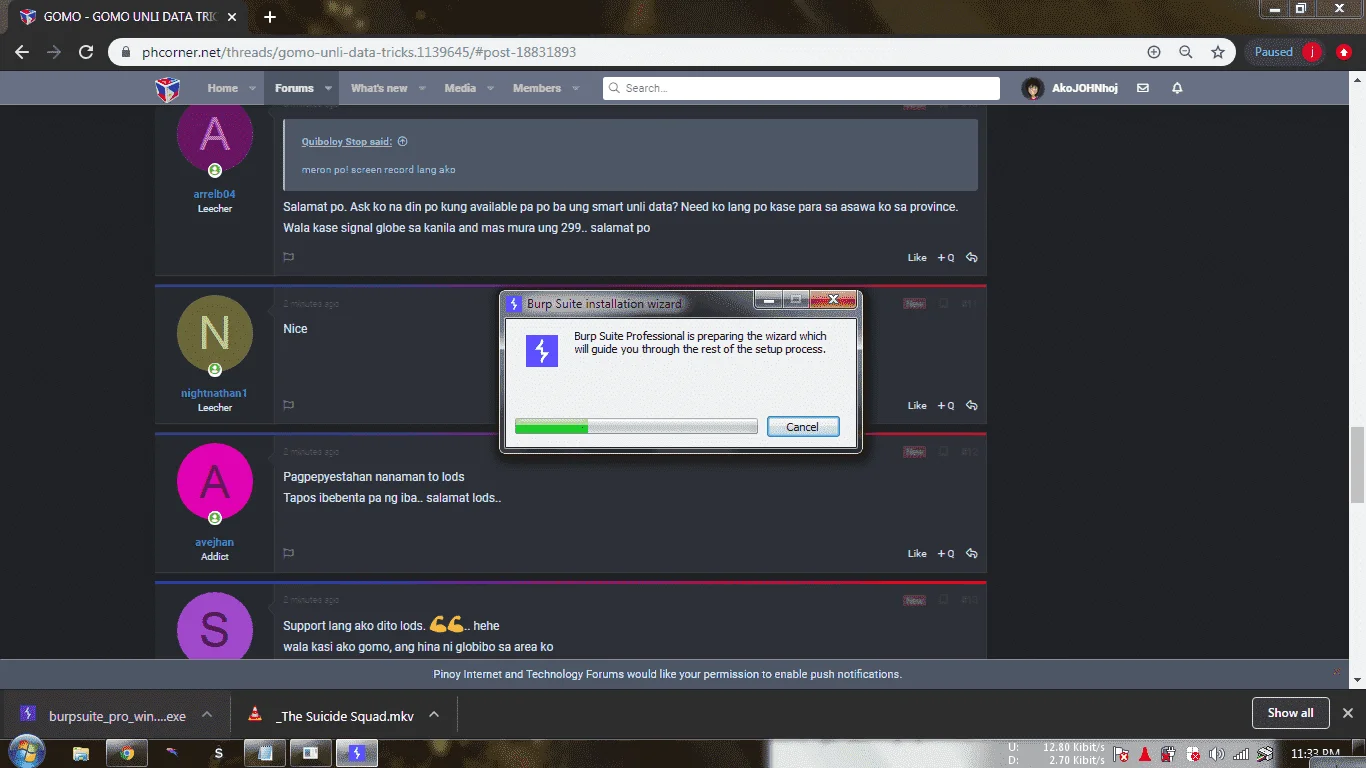Reload the phcorner thread page
This screenshot has width=1366, height=768.
(x=86, y=52)
